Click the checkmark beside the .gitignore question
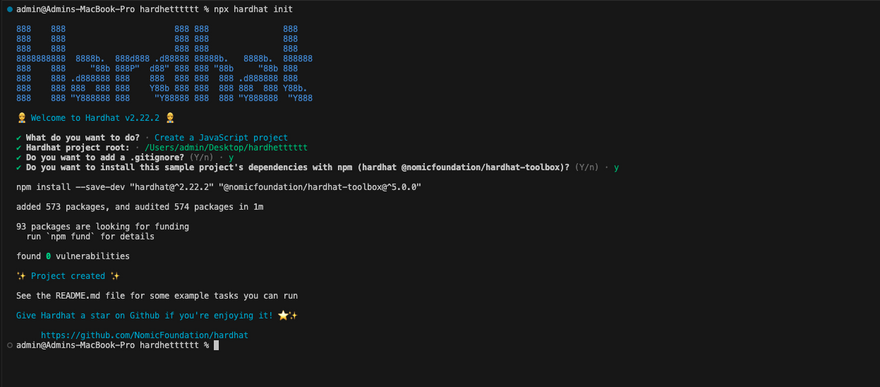The image size is (880, 387). (20, 158)
